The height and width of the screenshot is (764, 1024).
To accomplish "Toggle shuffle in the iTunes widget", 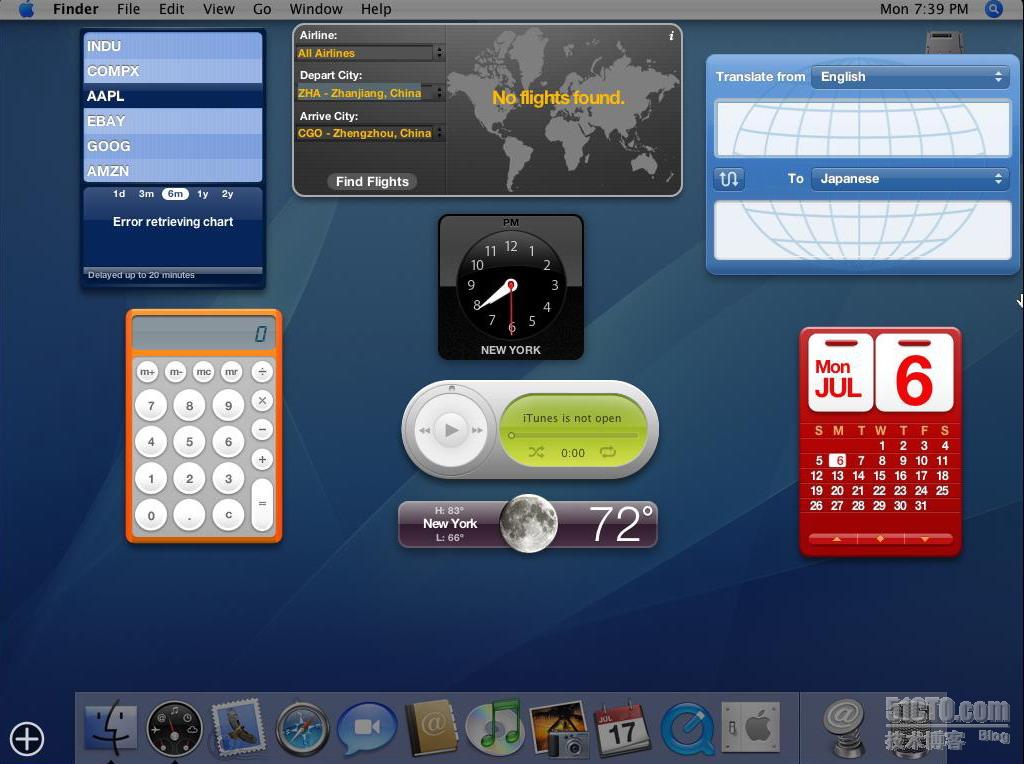I will click(536, 452).
